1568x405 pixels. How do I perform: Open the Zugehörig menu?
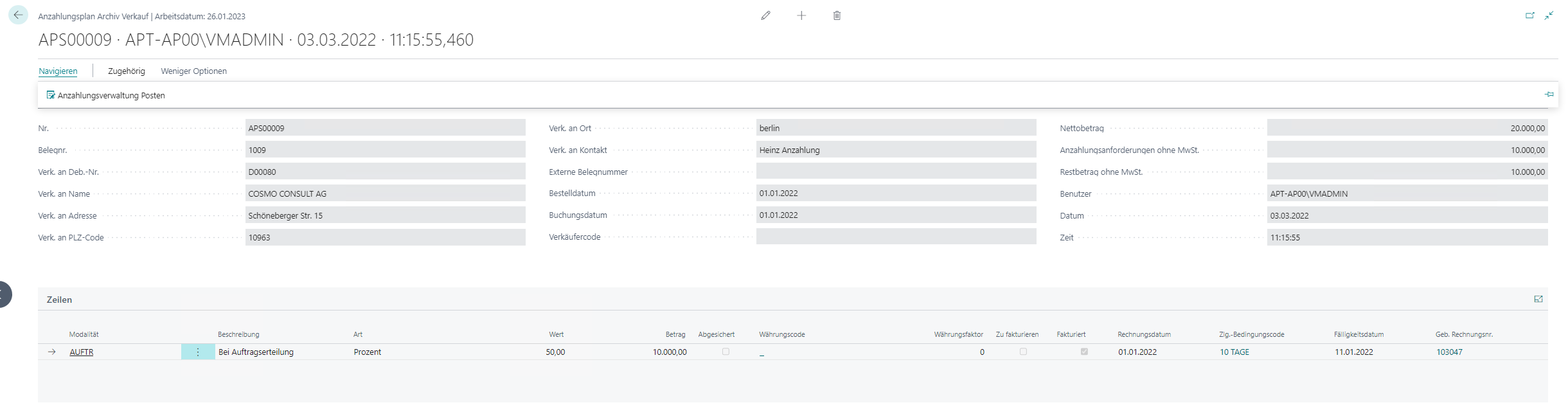[x=126, y=71]
